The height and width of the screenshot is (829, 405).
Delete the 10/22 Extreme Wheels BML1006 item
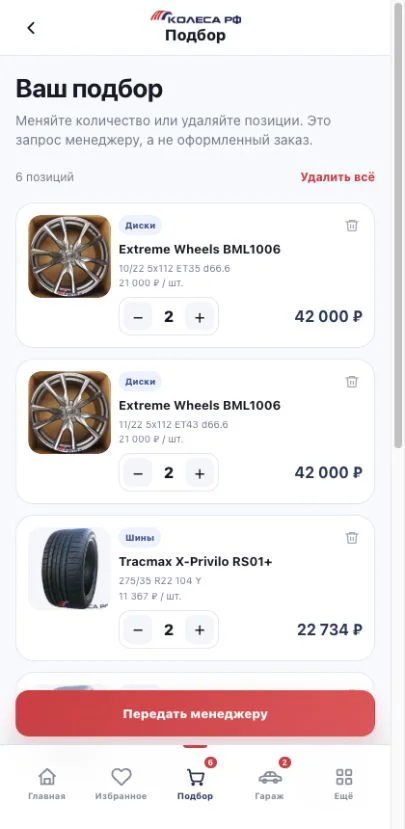(x=352, y=226)
